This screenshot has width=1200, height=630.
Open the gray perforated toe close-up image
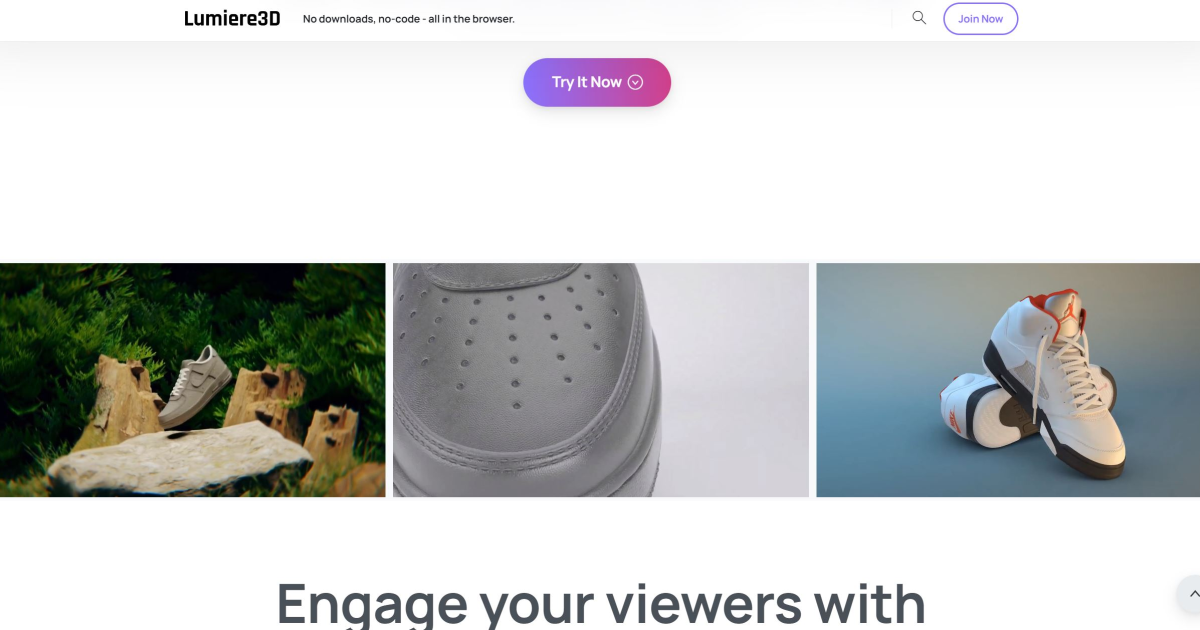[x=600, y=380]
